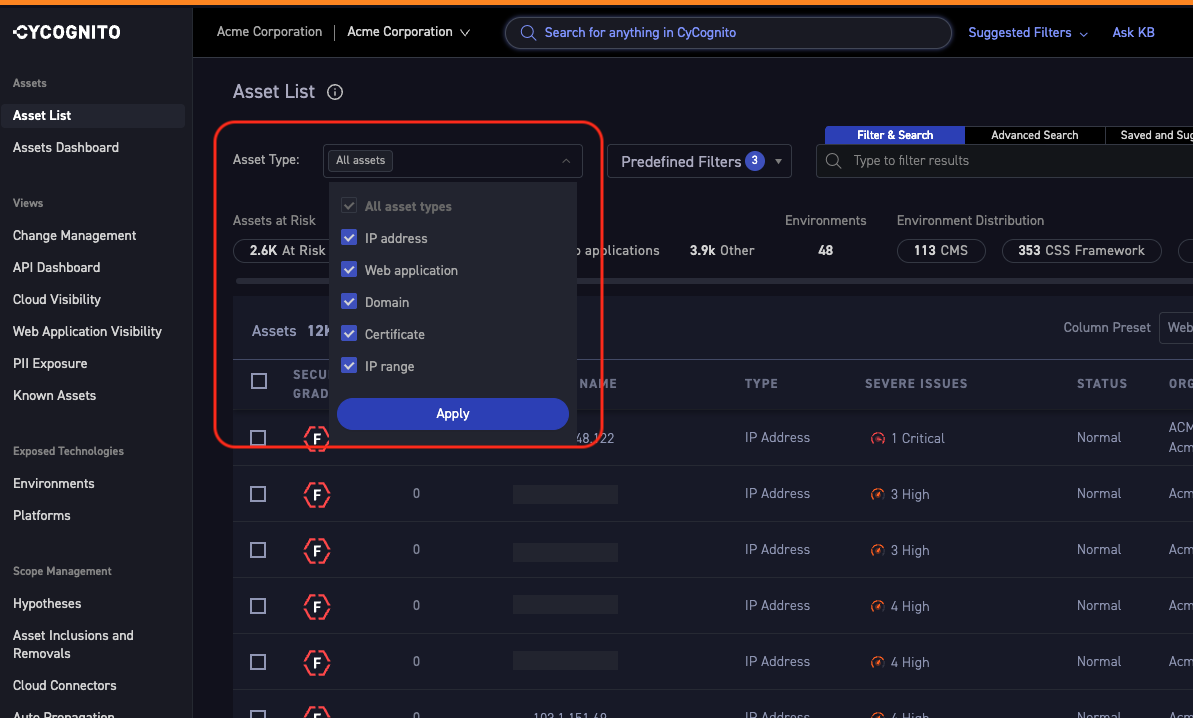Viewport: 1193px width, 718px height.
Task: Click the Apply button
Action: click(x=453, y=414)
